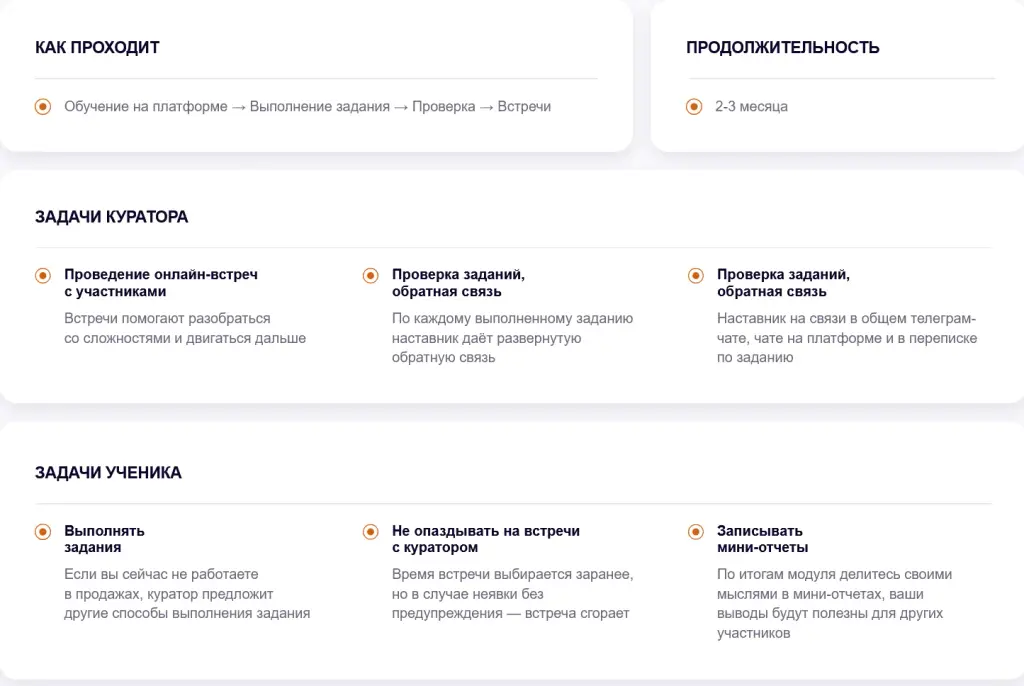Click the bullet beside "Проведение онлайн-встреч с участниками"
The width and height of the screenshot is (1024, 686).
[43, 275]
